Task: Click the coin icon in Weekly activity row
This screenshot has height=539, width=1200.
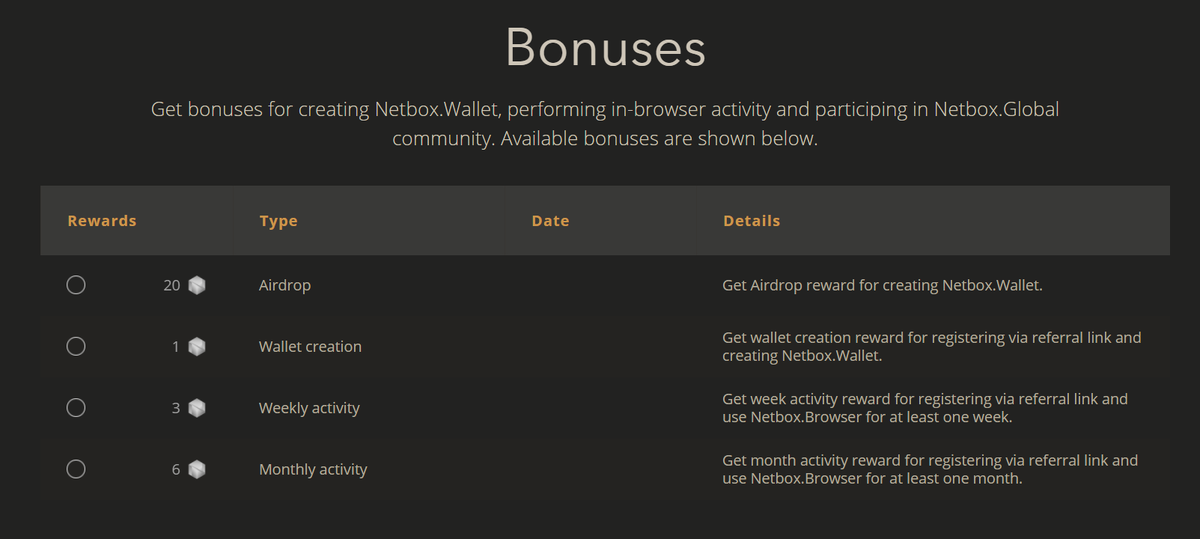Action: pos(197,408)
